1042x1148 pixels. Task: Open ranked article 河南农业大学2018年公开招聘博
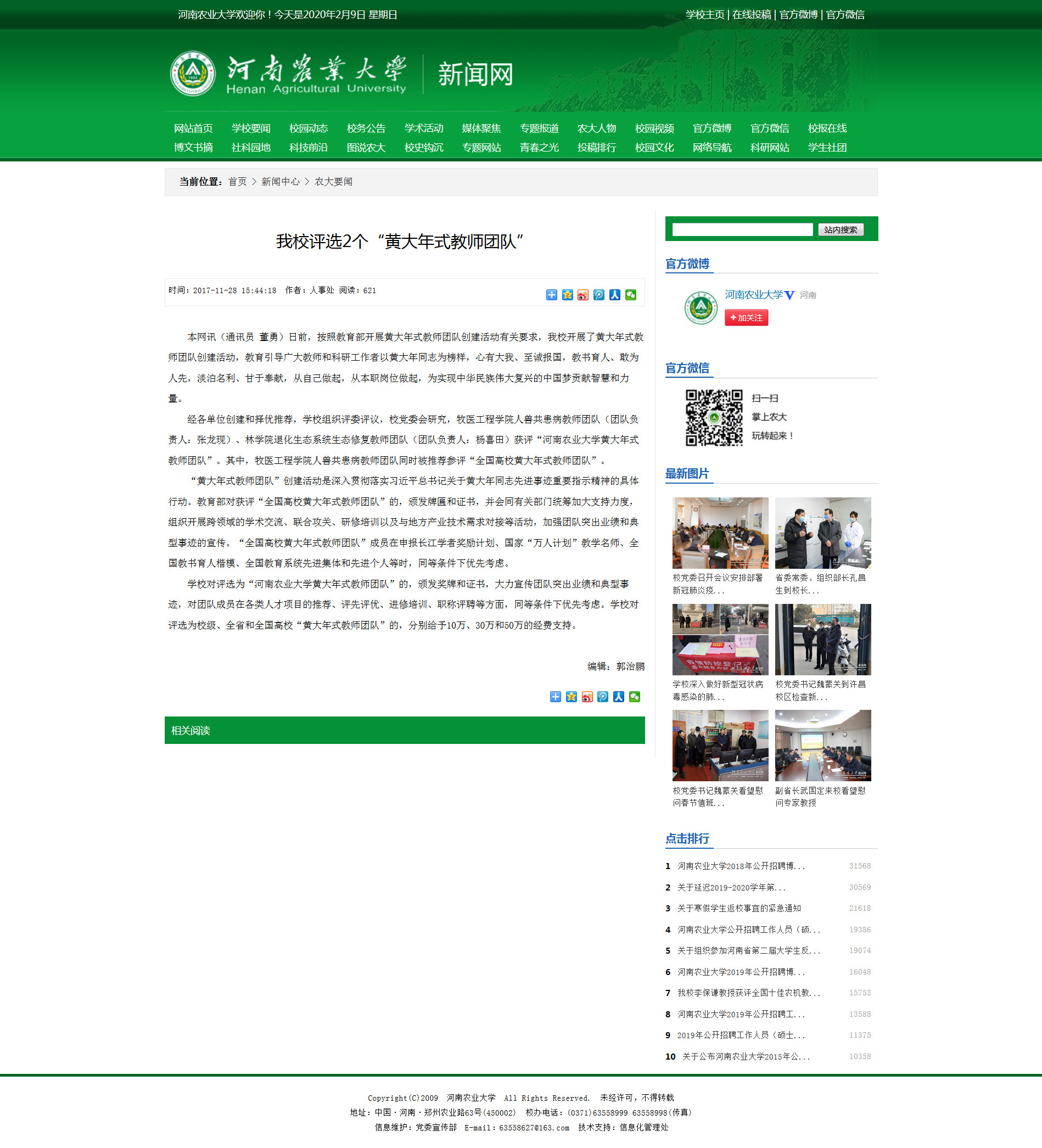tap(741, 866)
